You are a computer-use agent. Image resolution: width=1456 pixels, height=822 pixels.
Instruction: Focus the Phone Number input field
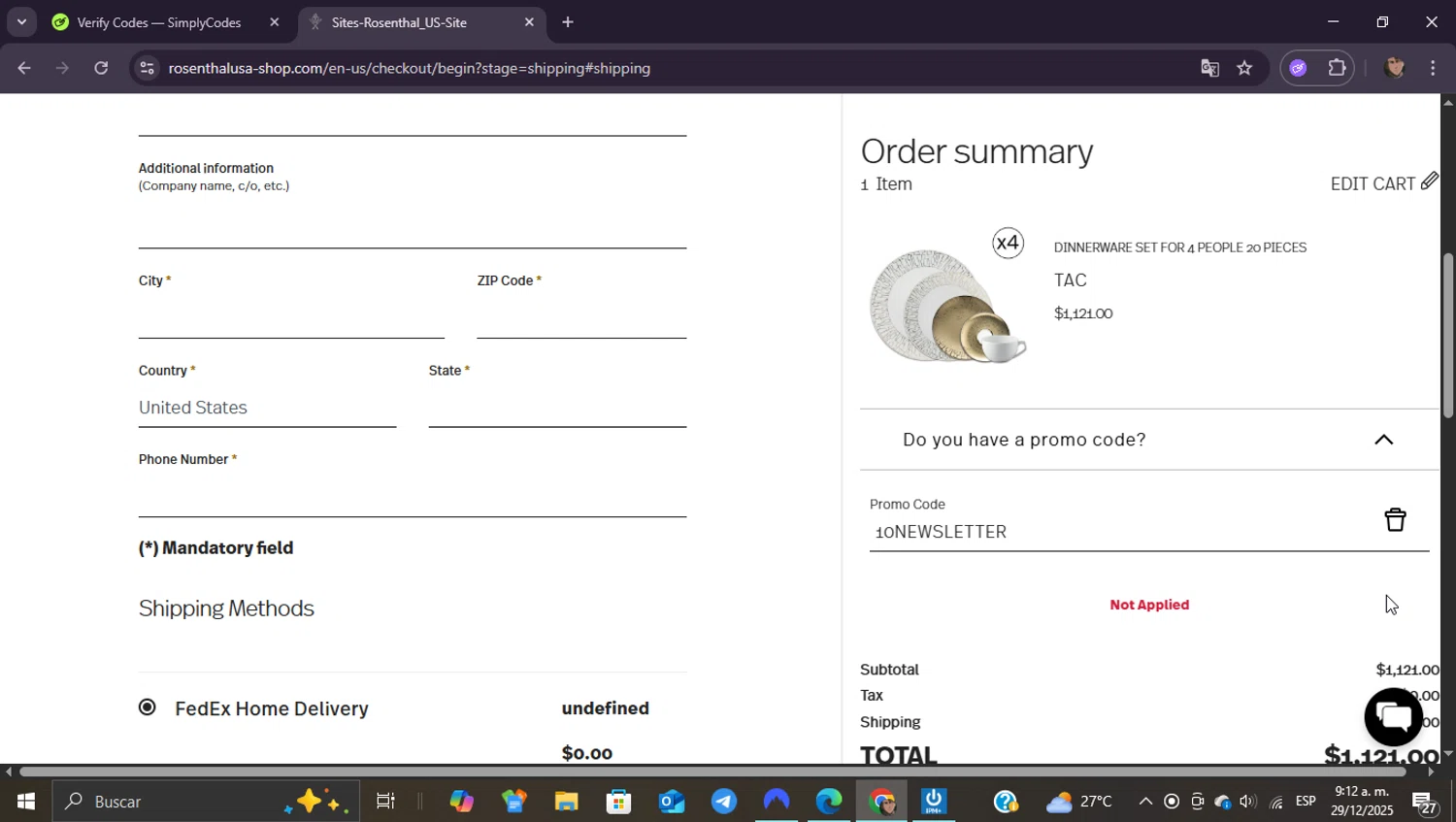(413, 497)
